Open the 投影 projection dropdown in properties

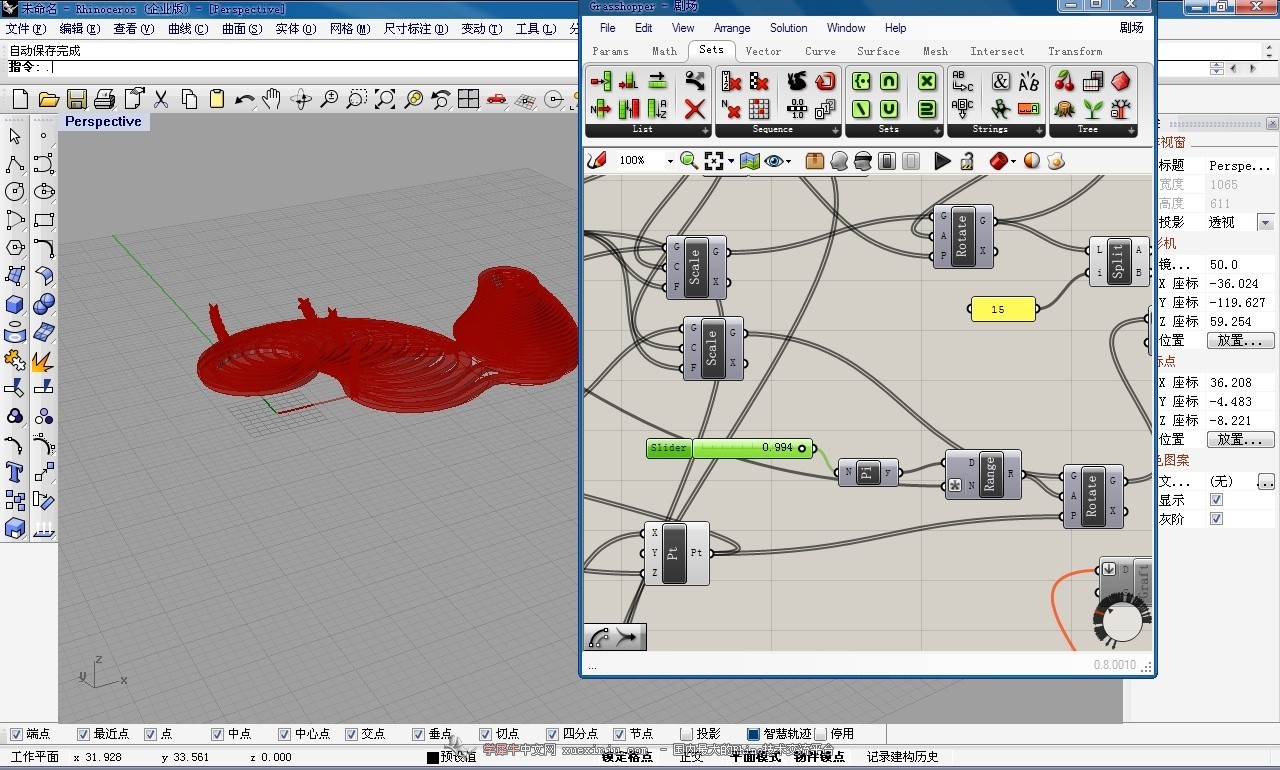tap(1265, 223)
